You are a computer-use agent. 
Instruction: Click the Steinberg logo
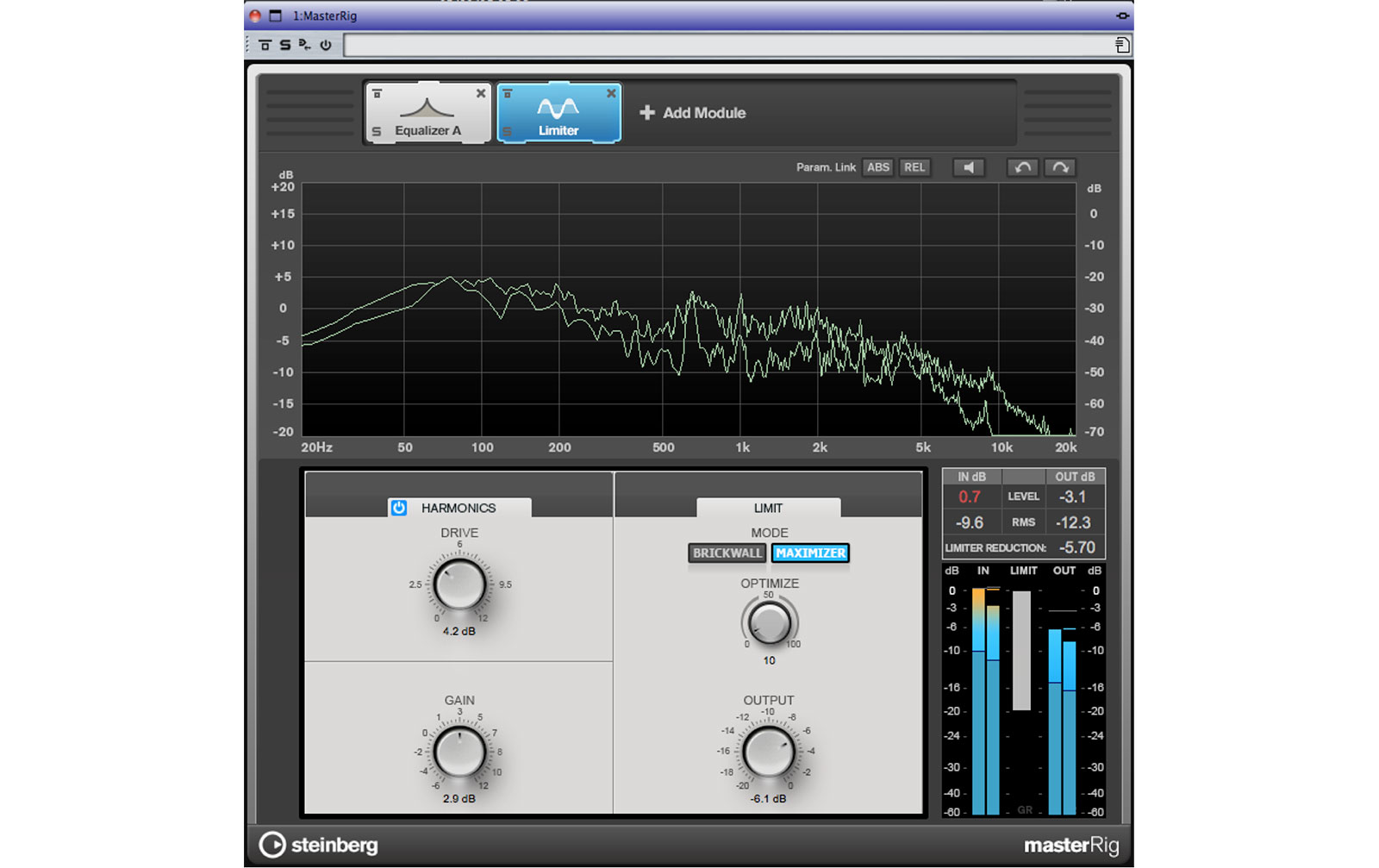[x=319, y=845]
